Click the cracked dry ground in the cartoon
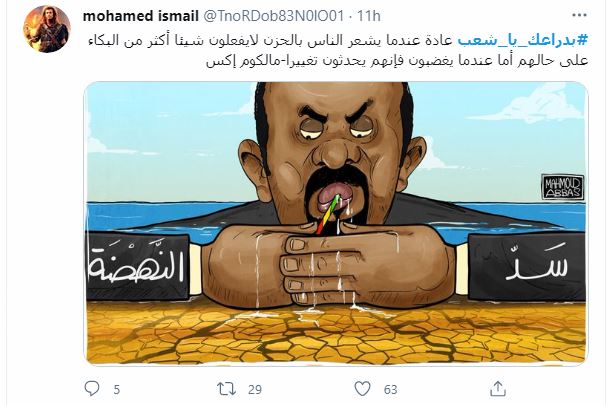Screen dimensions: 610x405 (336, 335)
